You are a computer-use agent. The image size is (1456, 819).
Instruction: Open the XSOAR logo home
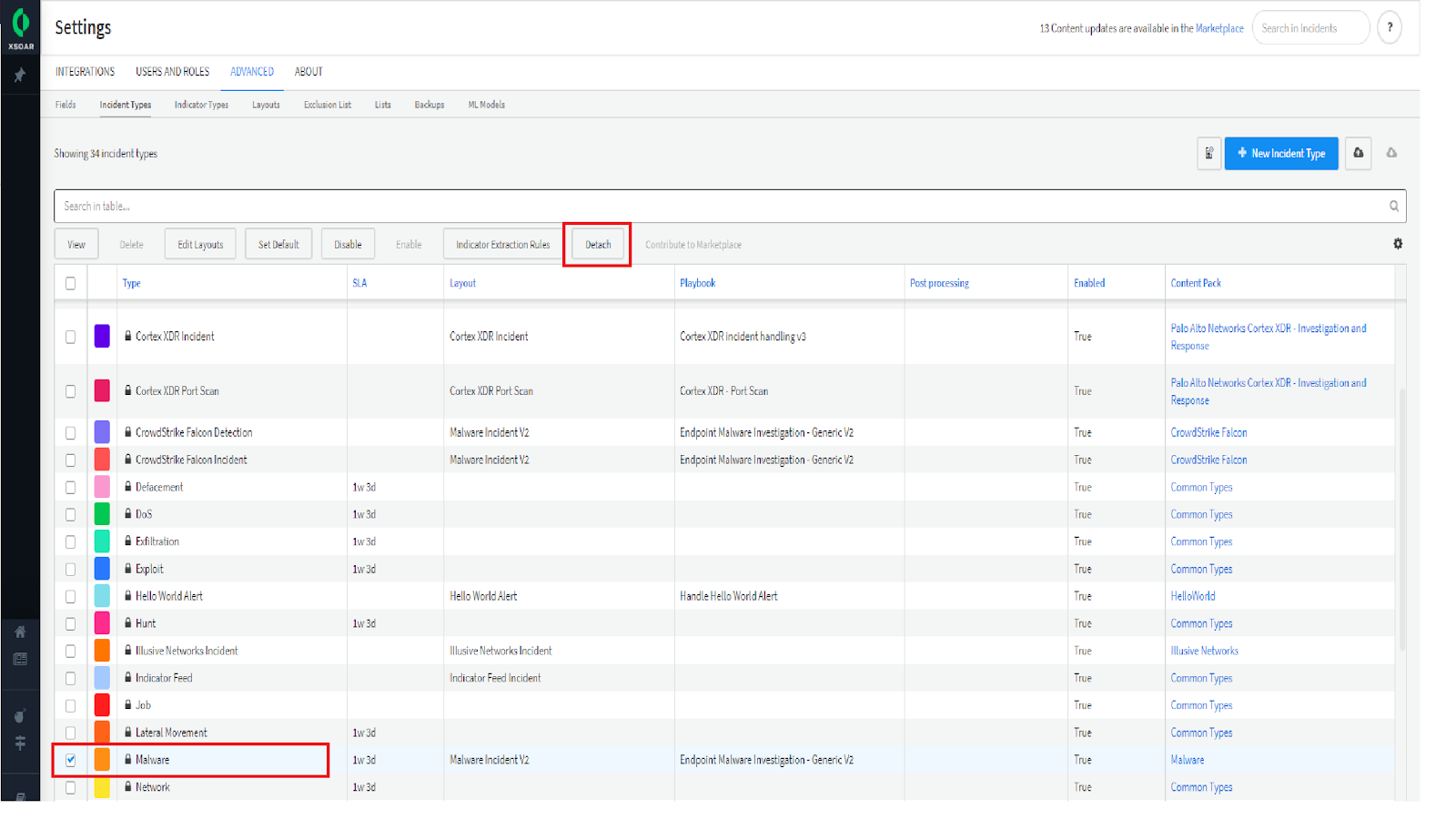(x=20, y=27)
